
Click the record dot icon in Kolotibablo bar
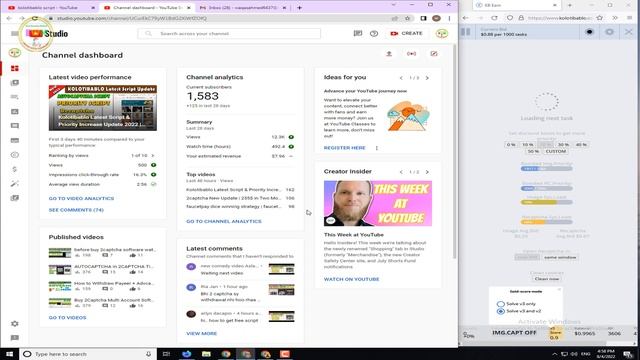click(589, 32)
